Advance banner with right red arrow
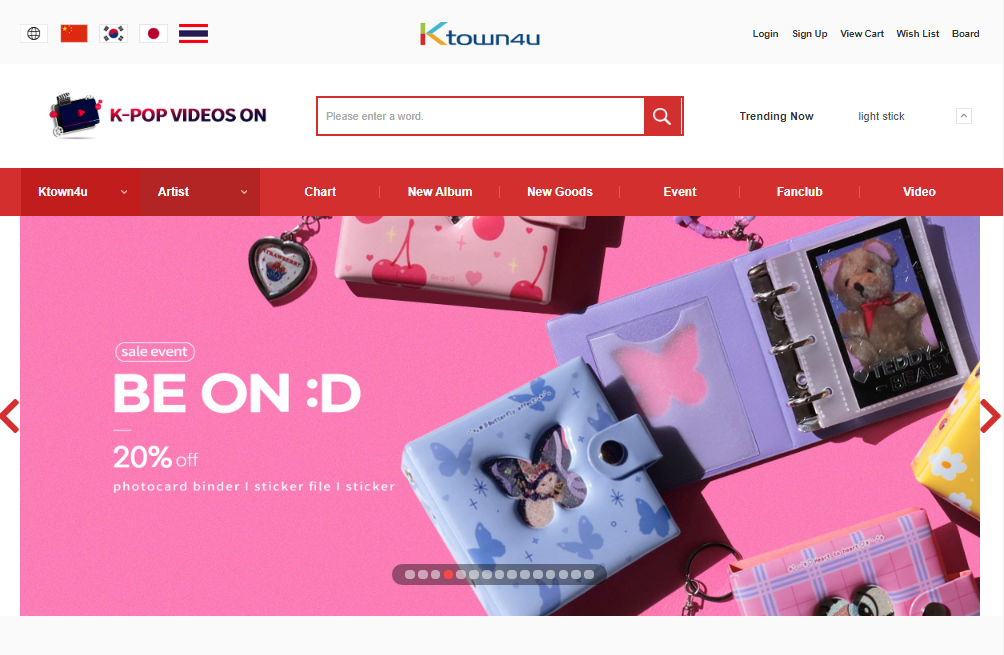Screen dimensions: 1004x655 (x=989, y=416)
